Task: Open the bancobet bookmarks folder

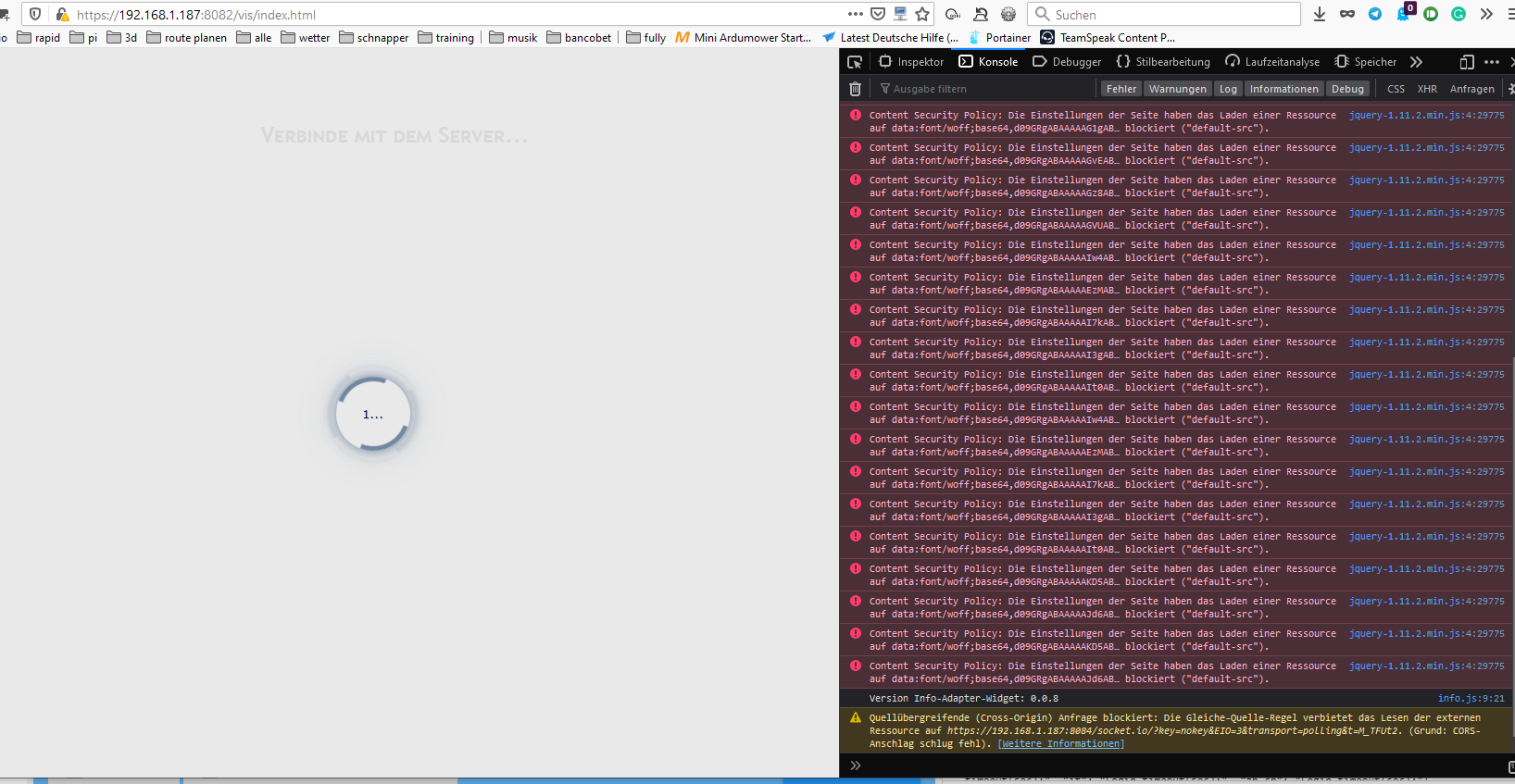Action: (579, 38)
